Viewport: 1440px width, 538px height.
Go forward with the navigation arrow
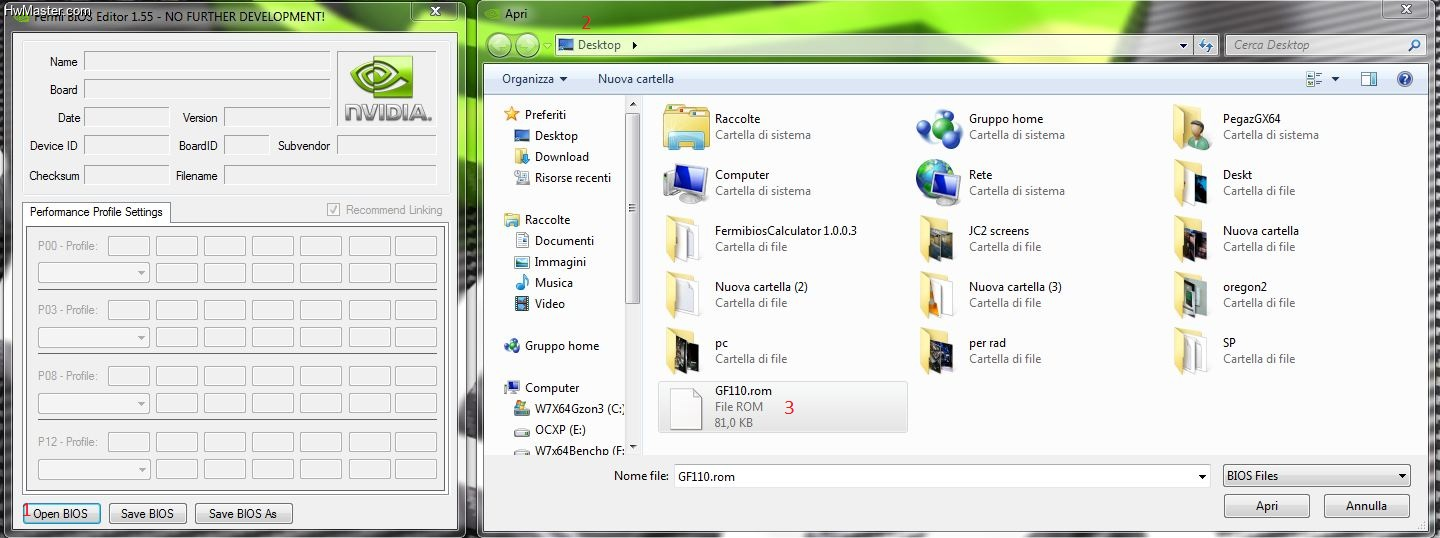[527, 45]
